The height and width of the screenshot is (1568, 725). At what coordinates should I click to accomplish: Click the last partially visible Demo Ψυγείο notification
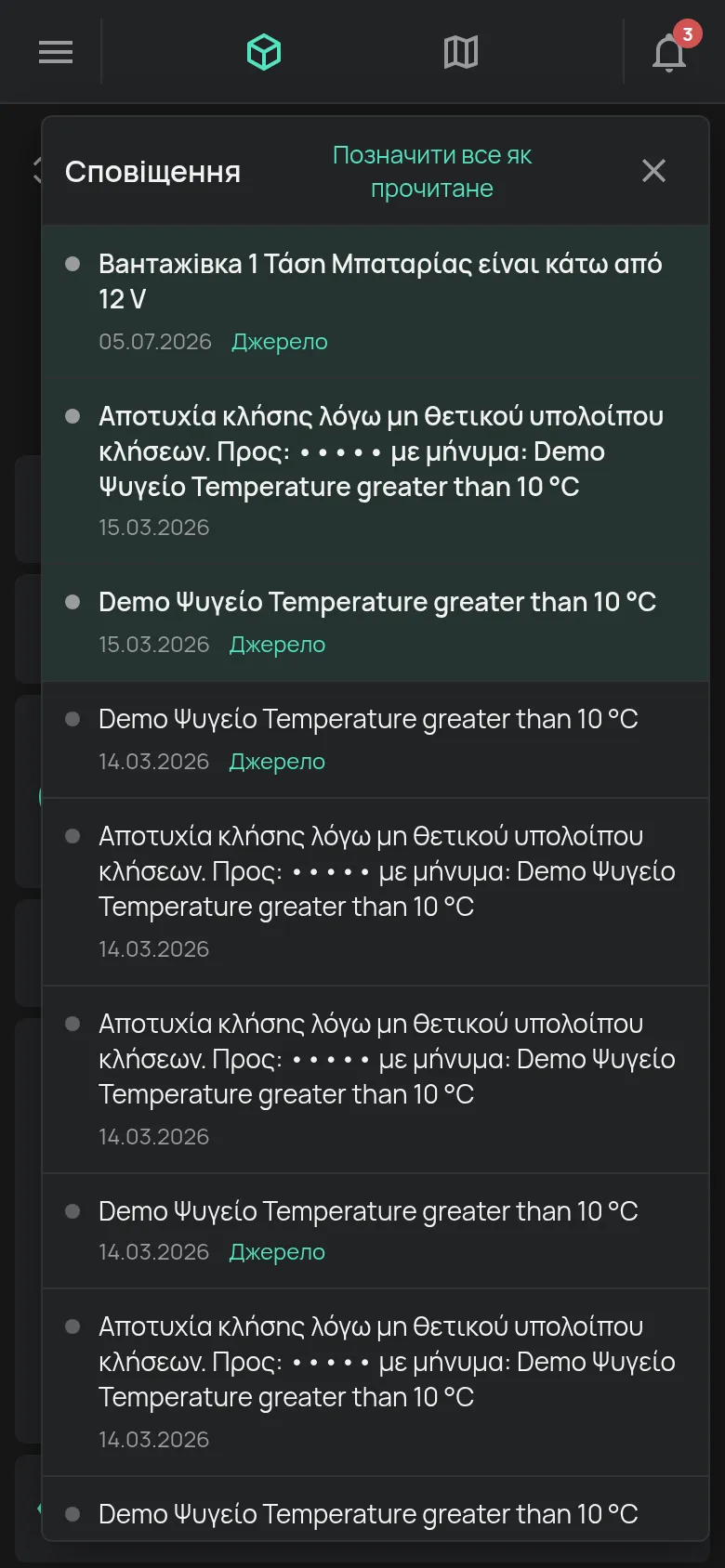point(376,1509)
